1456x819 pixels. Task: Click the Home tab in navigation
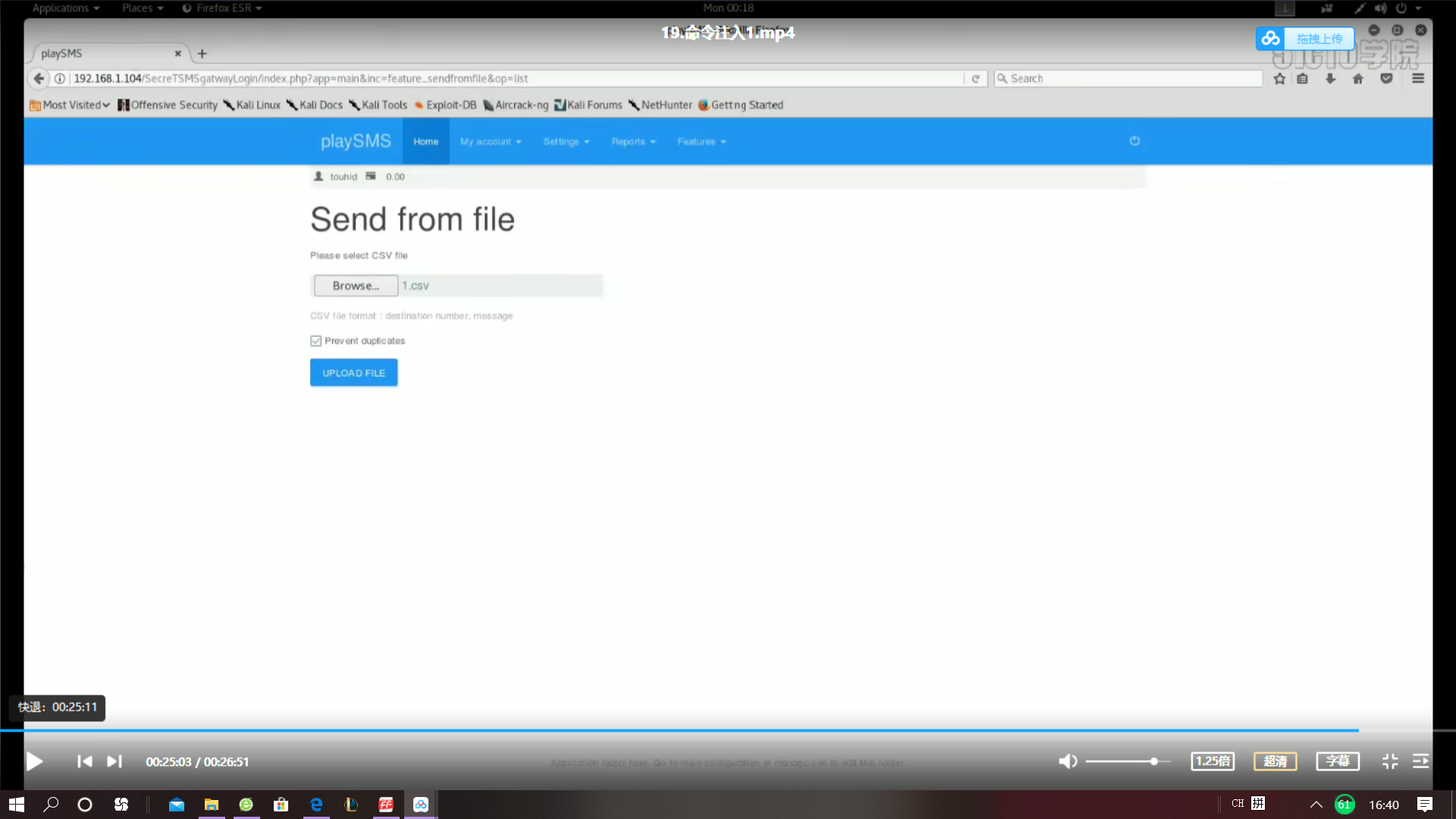(x=425, y=141)
